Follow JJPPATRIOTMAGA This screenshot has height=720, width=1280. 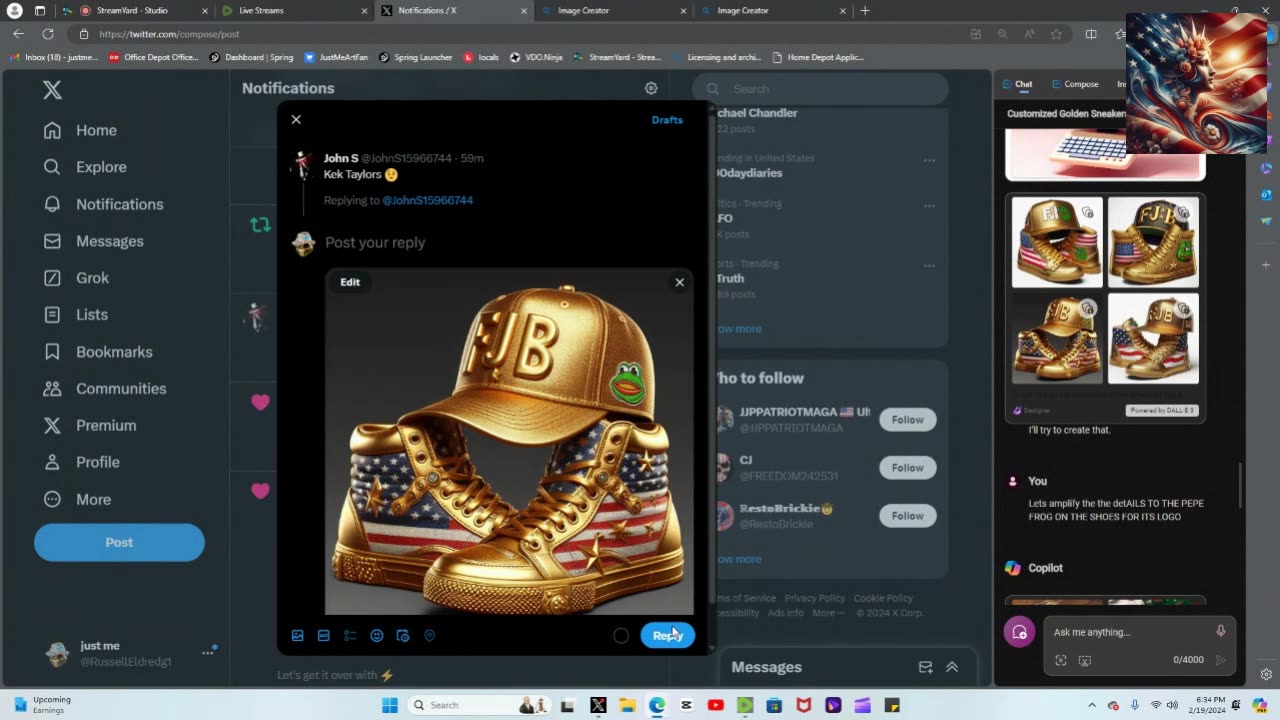907,420
